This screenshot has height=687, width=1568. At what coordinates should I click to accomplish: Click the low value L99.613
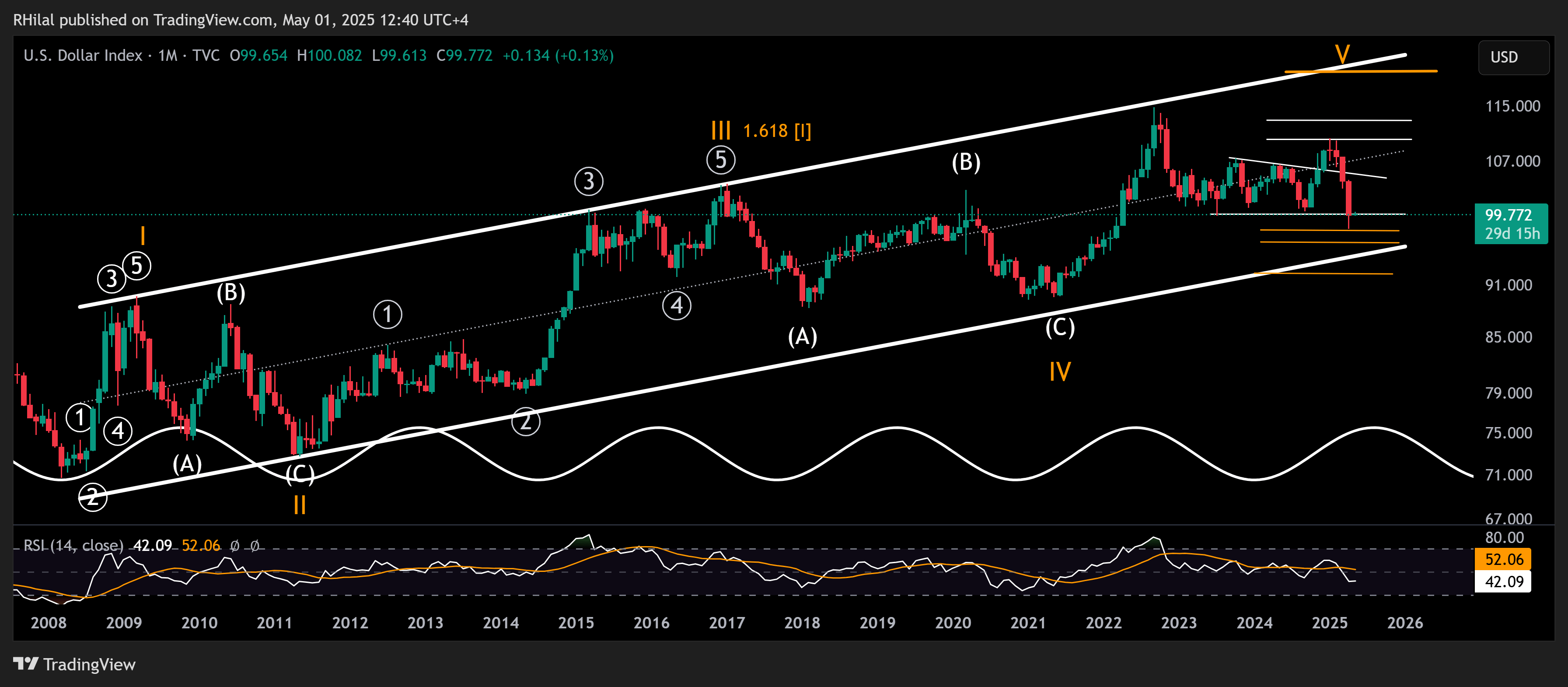coord(399,56)
